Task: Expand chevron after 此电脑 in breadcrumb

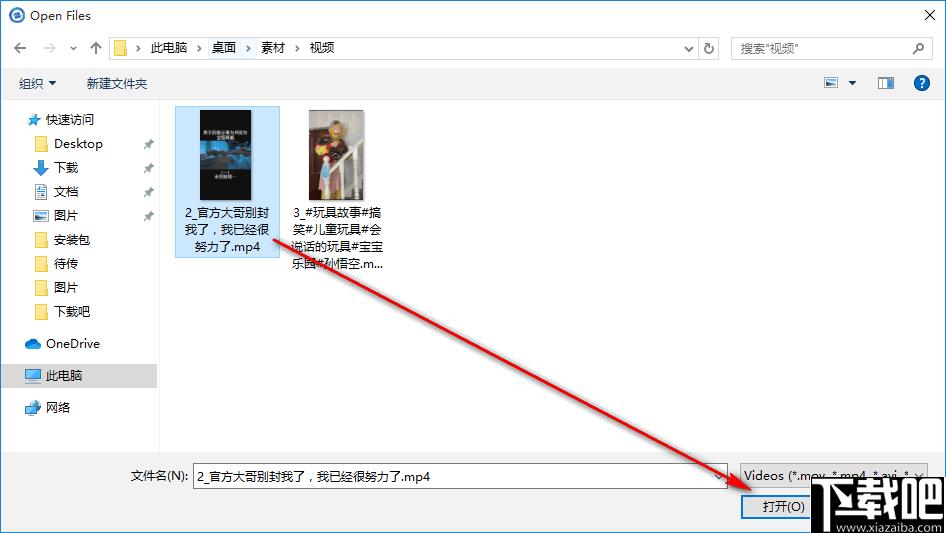Action: click(x=199, y=48)
